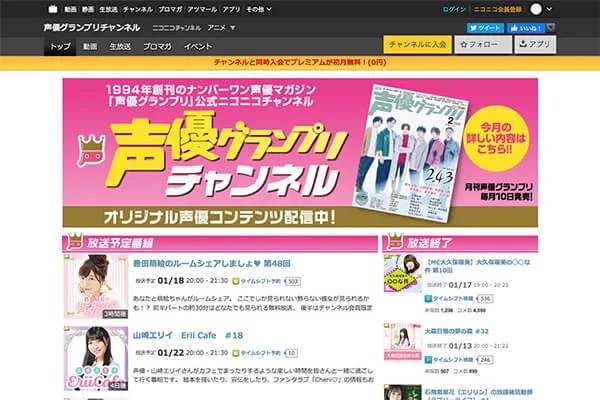Open 山崎エリイ Erii Cafe #18 title link
This screenshot has height=400, width=600.
tap(188, 335)
